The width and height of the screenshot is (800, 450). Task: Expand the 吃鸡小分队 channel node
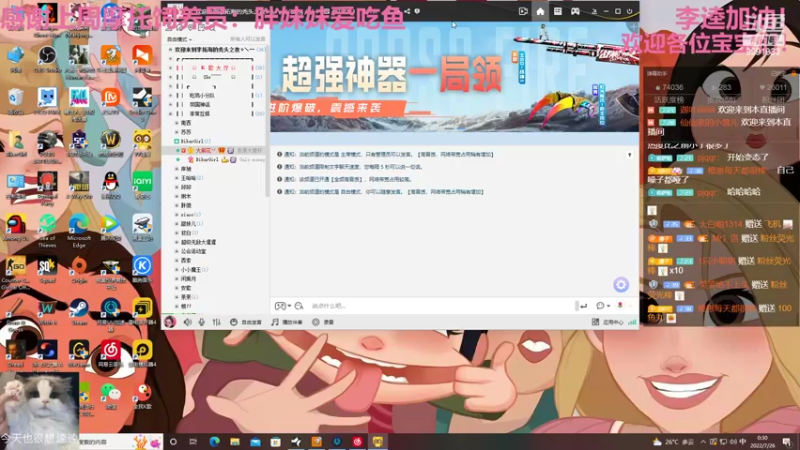[x=171, y=95]
